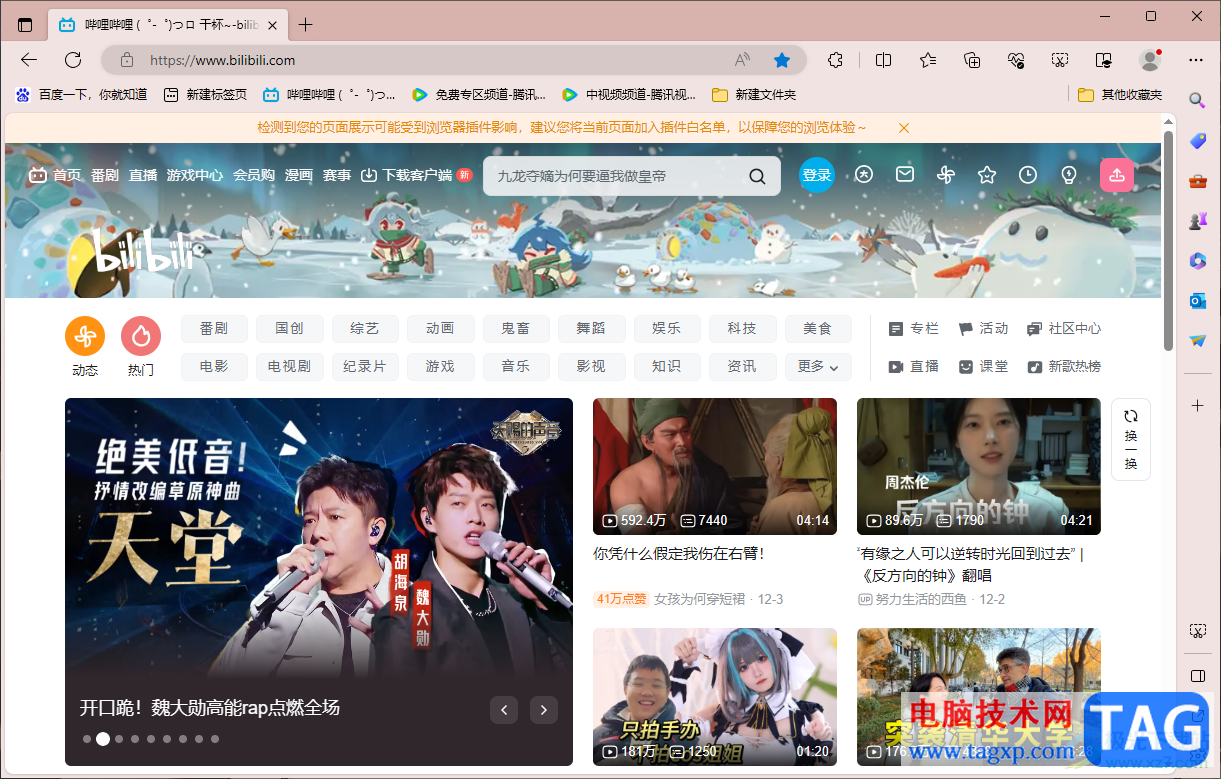Open the creator center lightbulb icon
The height and width of the screenshot is (779, 1221).
1069,175
